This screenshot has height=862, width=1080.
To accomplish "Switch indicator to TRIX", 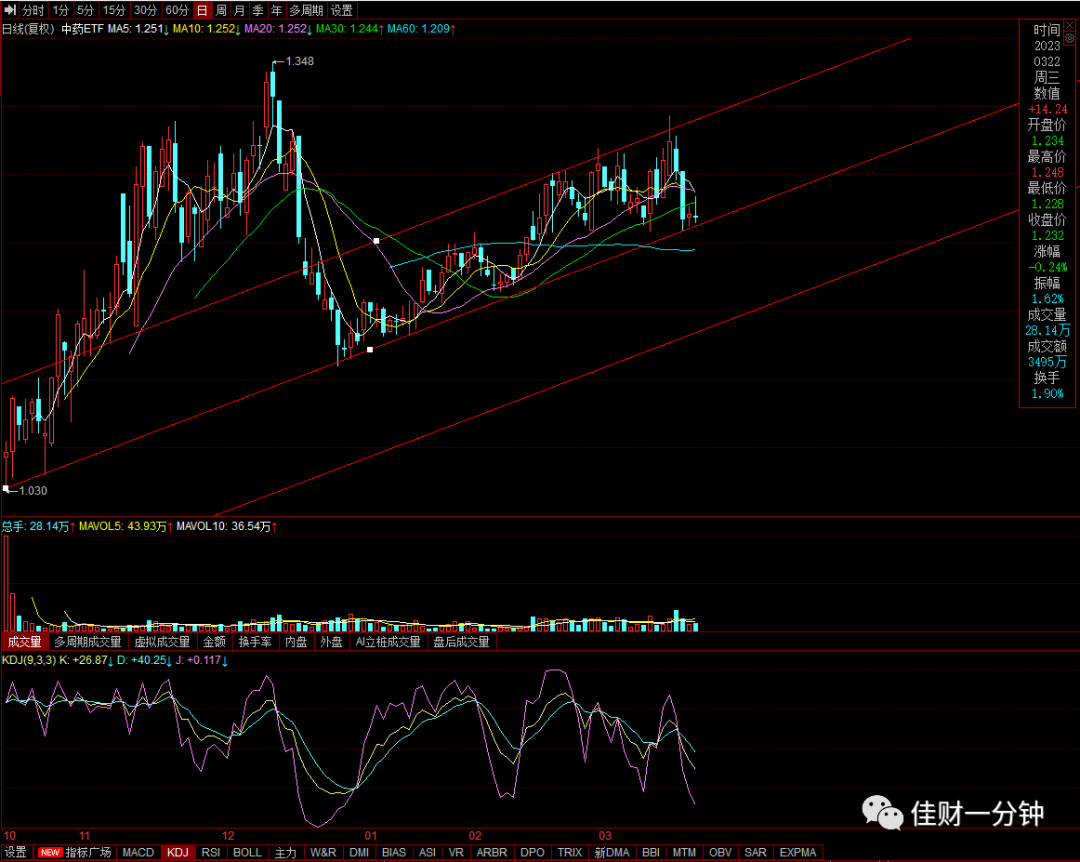I will 570,852.
